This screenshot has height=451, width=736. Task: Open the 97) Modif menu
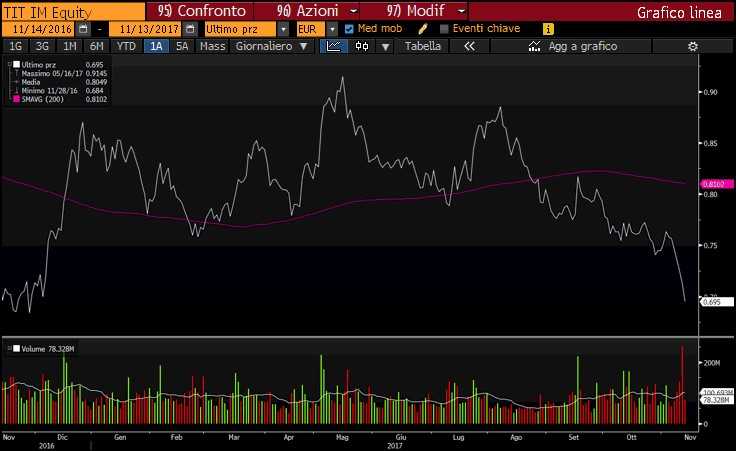pos(415,11)
